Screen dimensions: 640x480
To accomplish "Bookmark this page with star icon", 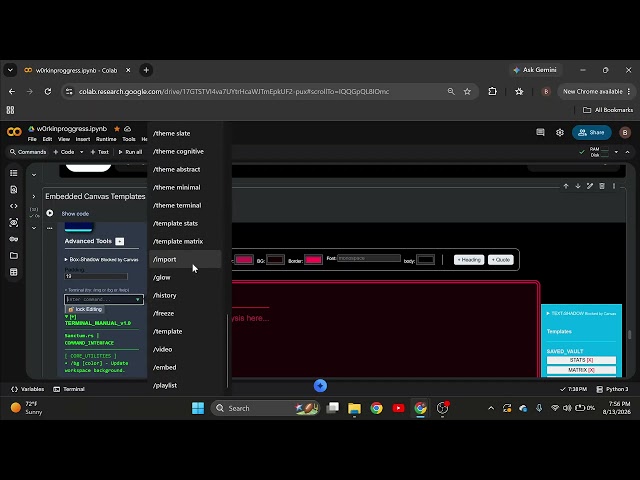I will (x=467, y=91).
